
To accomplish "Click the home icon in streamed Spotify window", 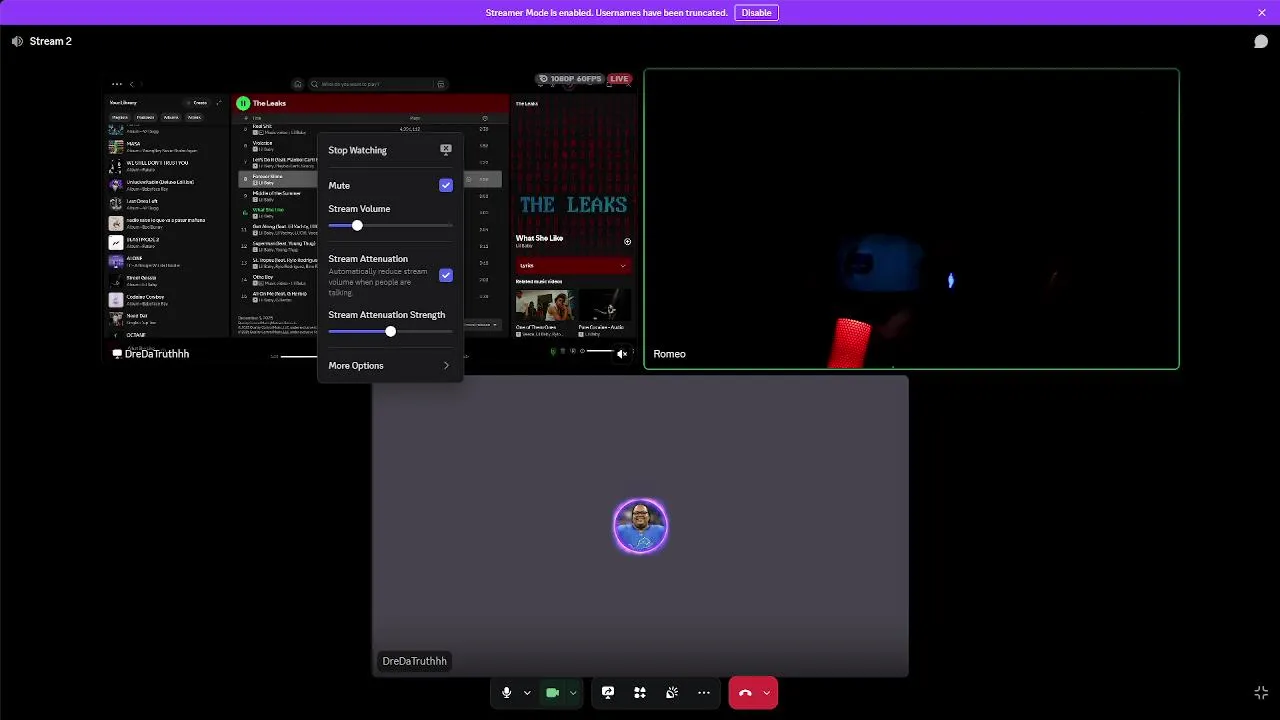I will [x=297, y=84].
